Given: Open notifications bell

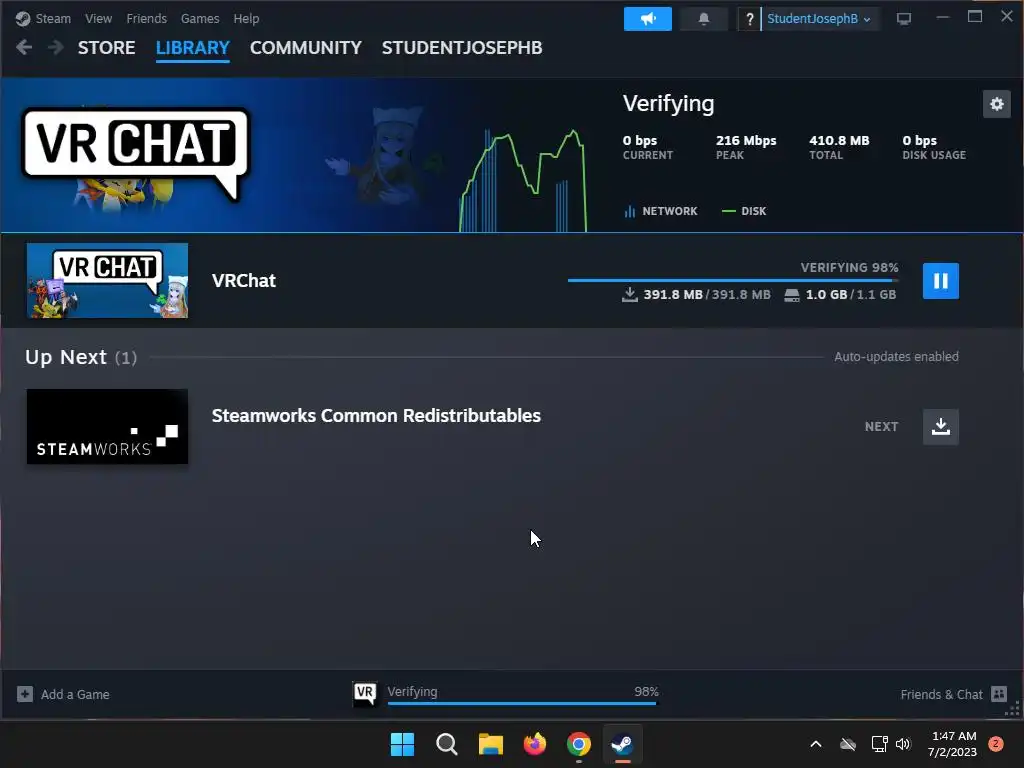Looking at the screenshot, I should [704, 19].
